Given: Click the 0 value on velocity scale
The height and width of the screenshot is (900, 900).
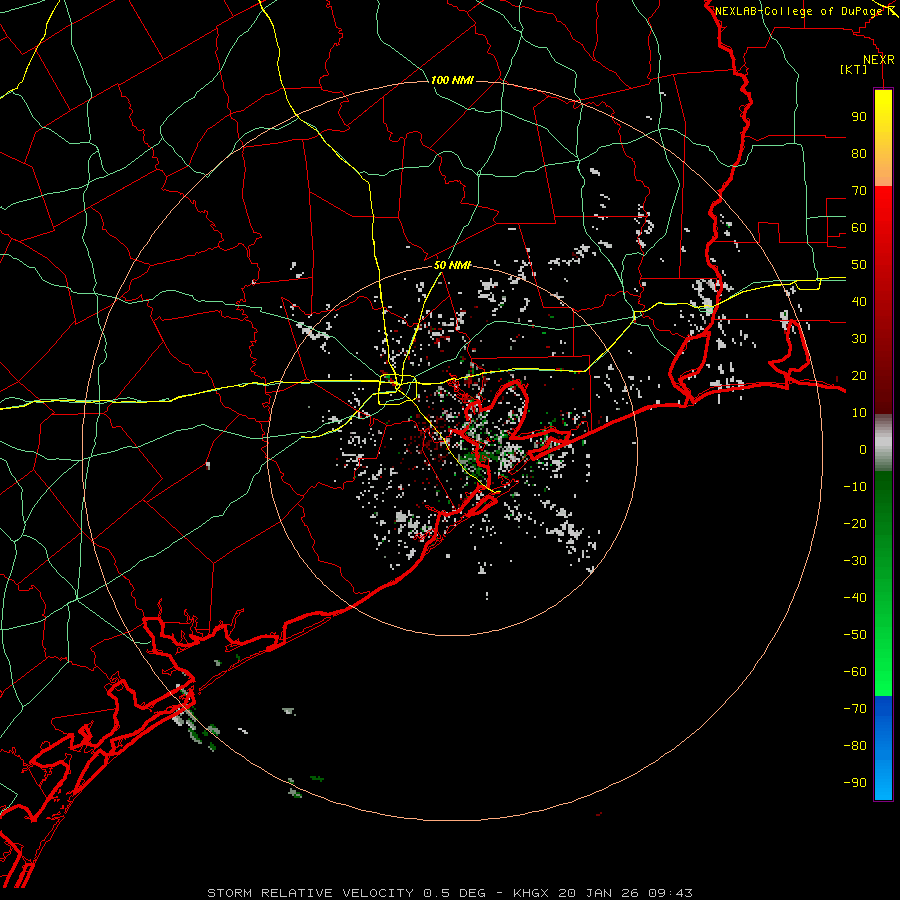Looking at the screenshot, I should (863, 449).
